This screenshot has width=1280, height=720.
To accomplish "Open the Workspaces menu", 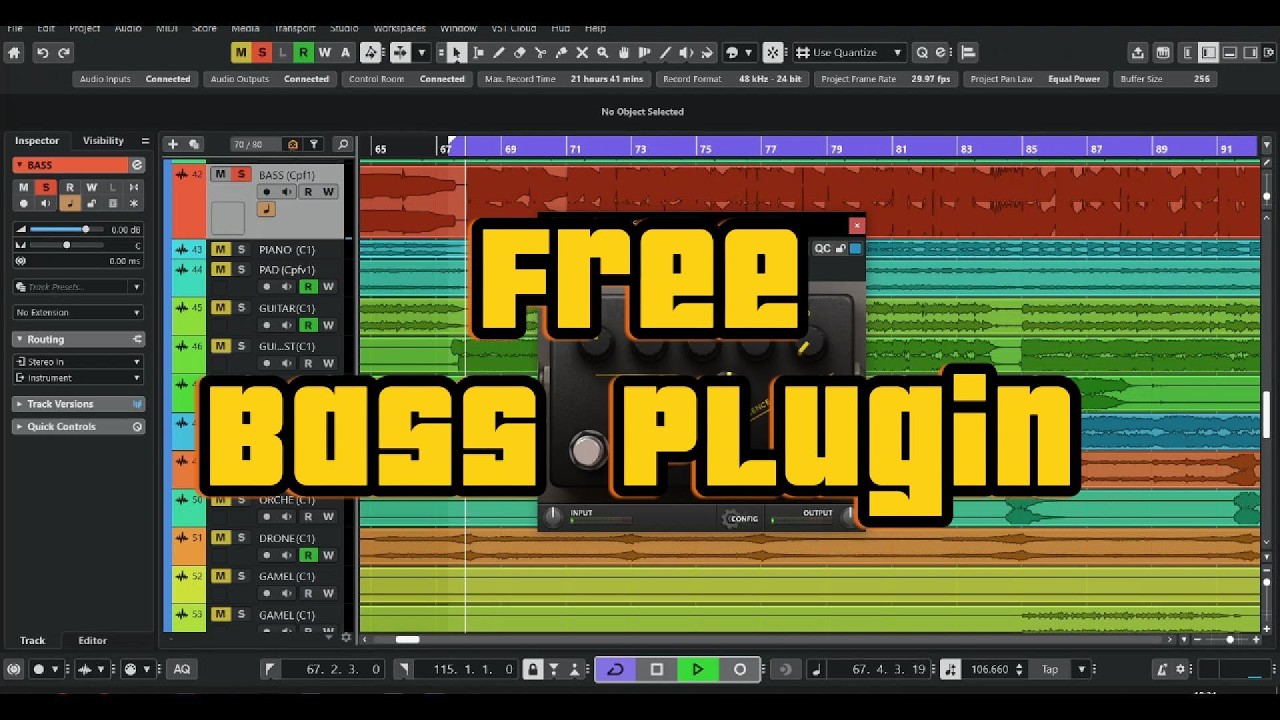I will point(399,28).
